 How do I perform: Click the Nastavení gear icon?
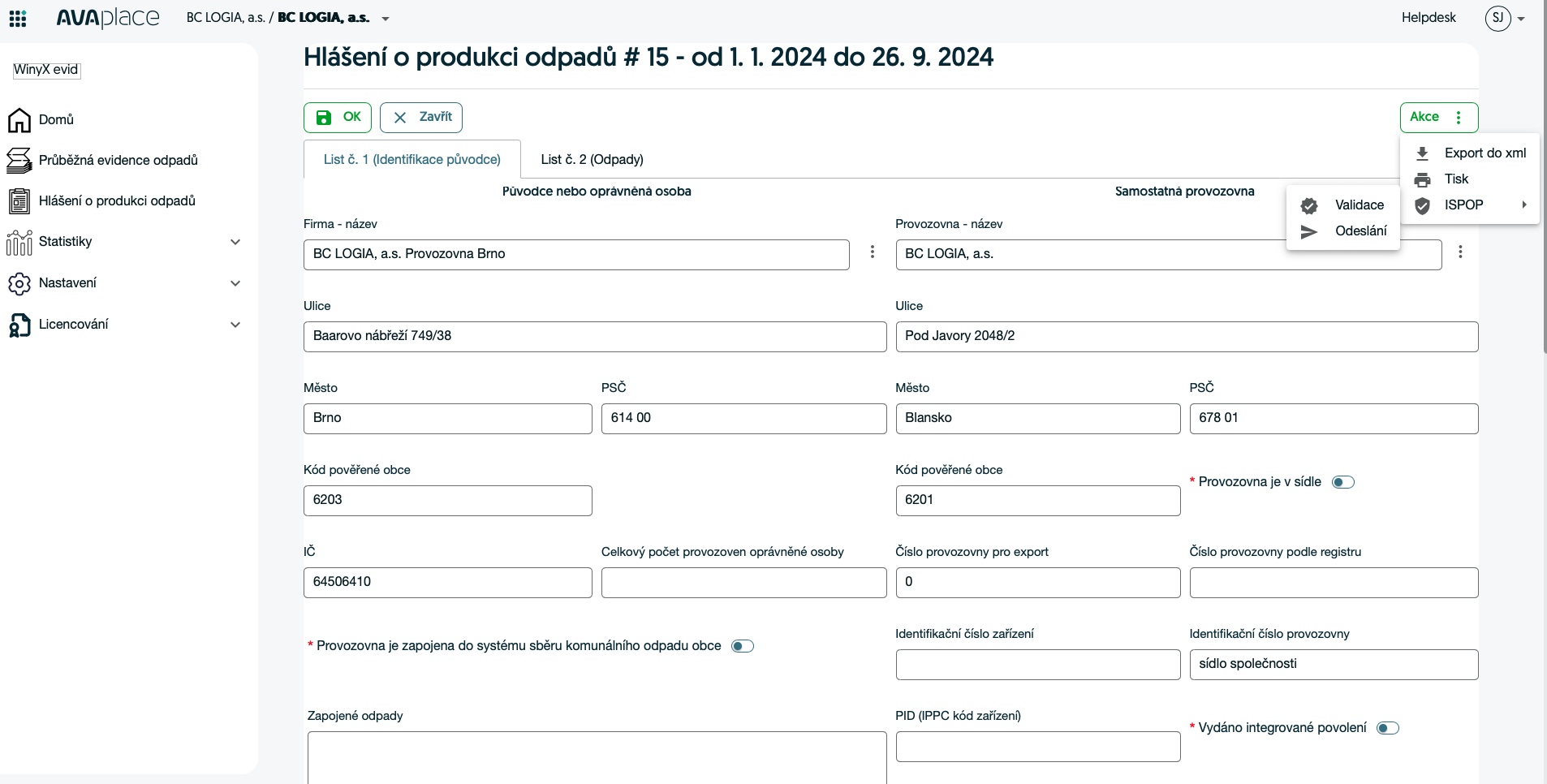coord(19,283)
